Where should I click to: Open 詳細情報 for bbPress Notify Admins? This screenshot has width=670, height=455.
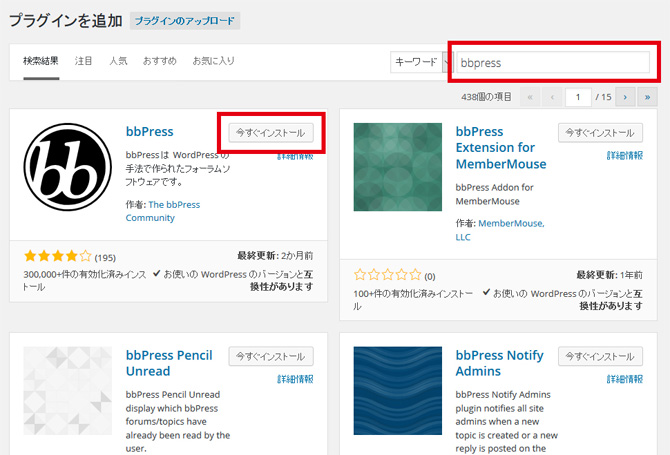[625, 379]
